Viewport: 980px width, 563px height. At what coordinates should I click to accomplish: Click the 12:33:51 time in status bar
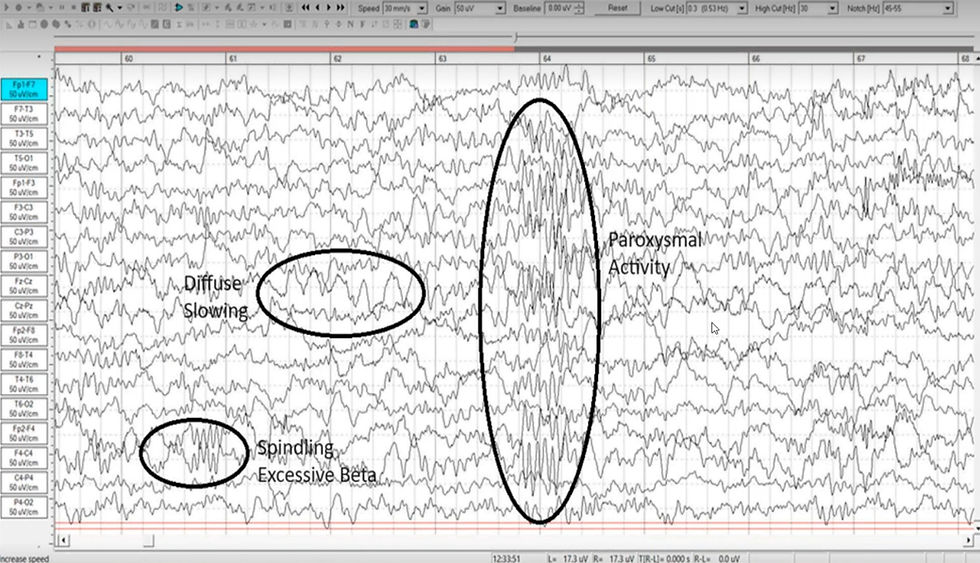click(x=506, y=558)
